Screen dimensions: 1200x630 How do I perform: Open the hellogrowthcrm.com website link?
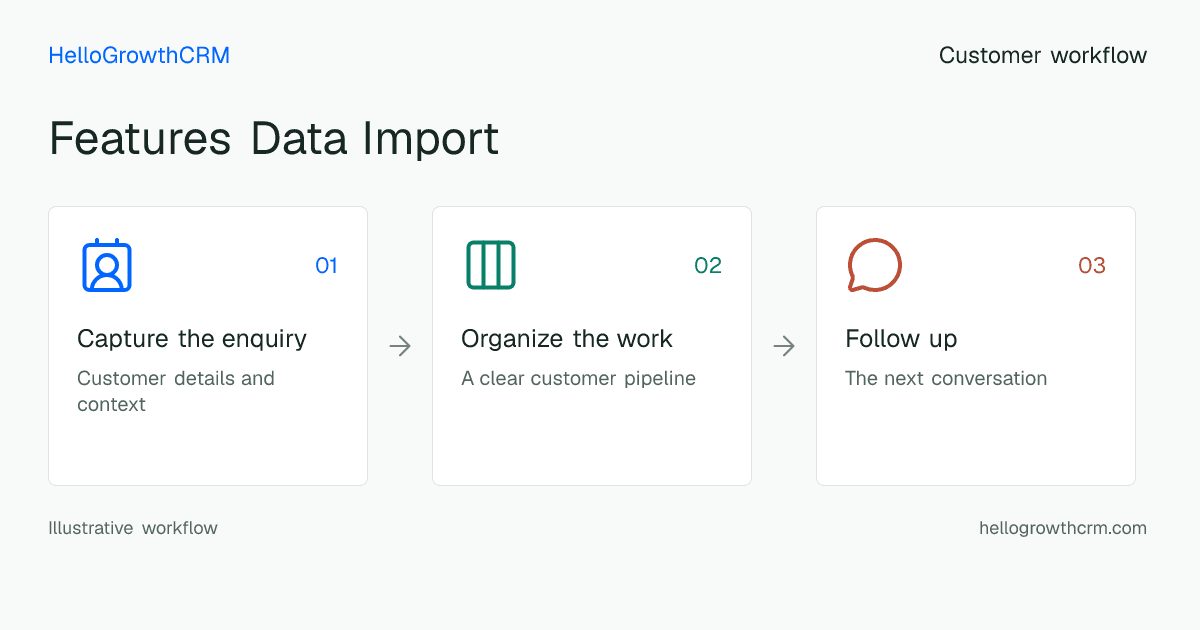pyautogui.click(x=1063, y=528)
